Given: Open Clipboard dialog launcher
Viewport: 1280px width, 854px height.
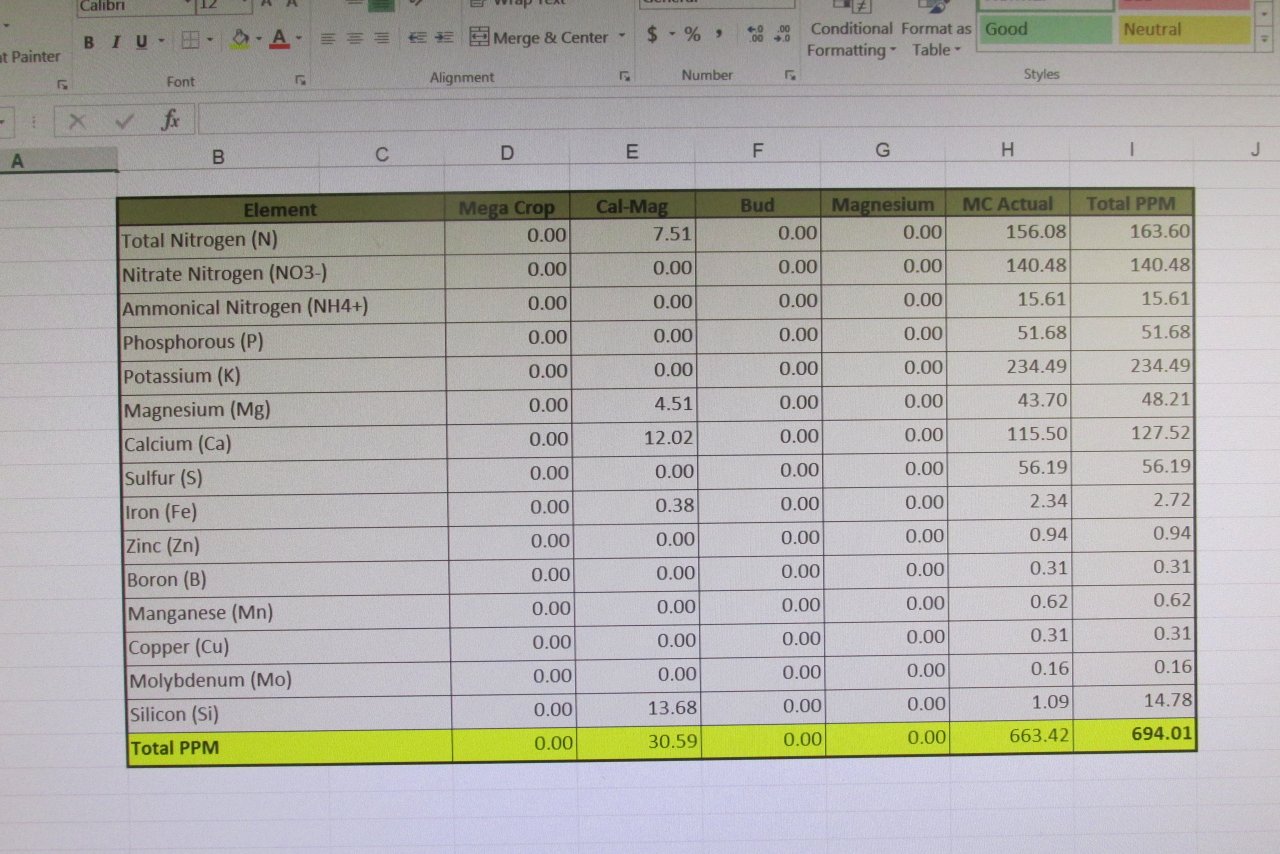Looking at the screenshot, I should point(61,84).
